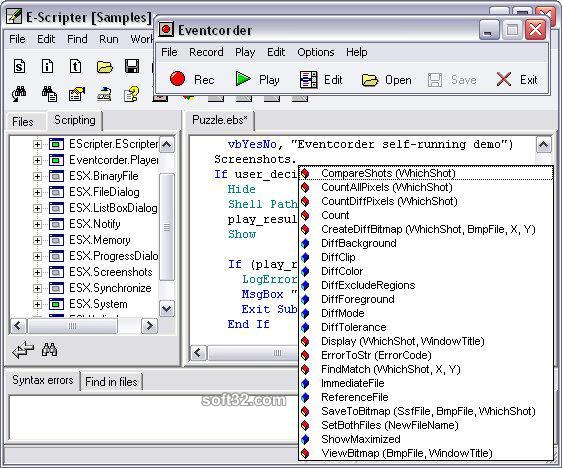Image resolution: width=562 pixels, height=468 pixels.
Task: Open file via E-Scripter folder icon
Action: (x=104, y=67)
